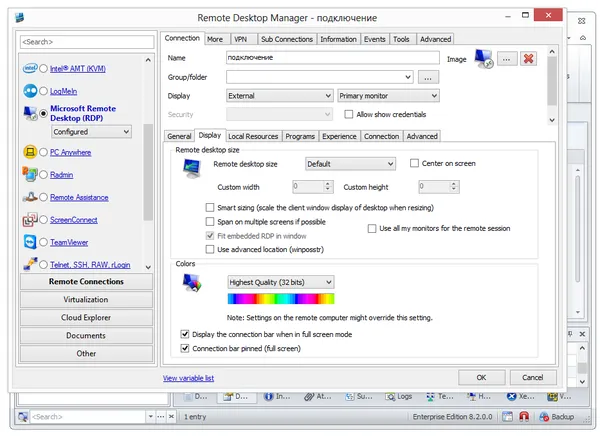Viewport: 600px width, 436px height.
Task: Open the Sub Connections tab
Action: [x=287, y=39]
